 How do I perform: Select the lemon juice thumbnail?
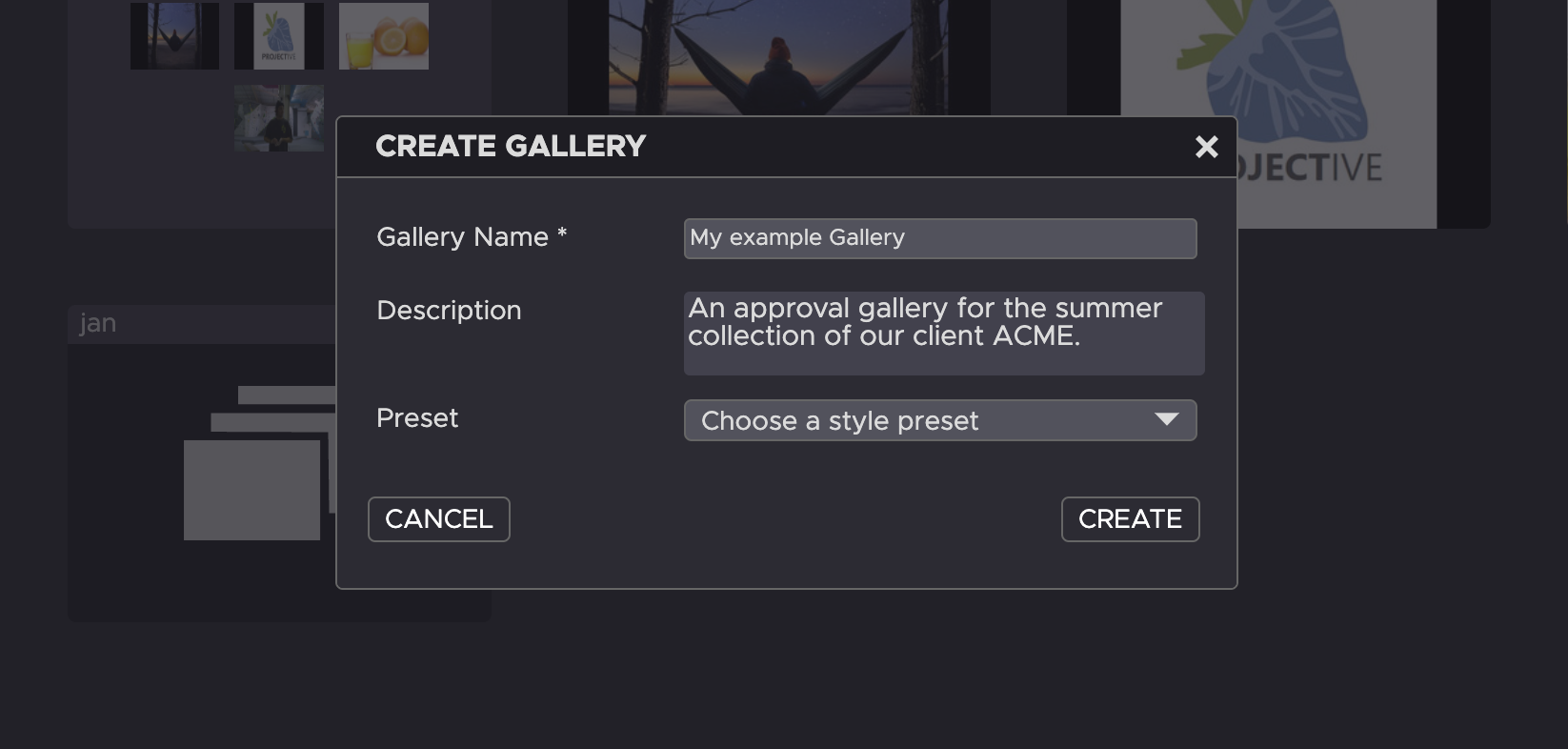(x=384, y=36)
